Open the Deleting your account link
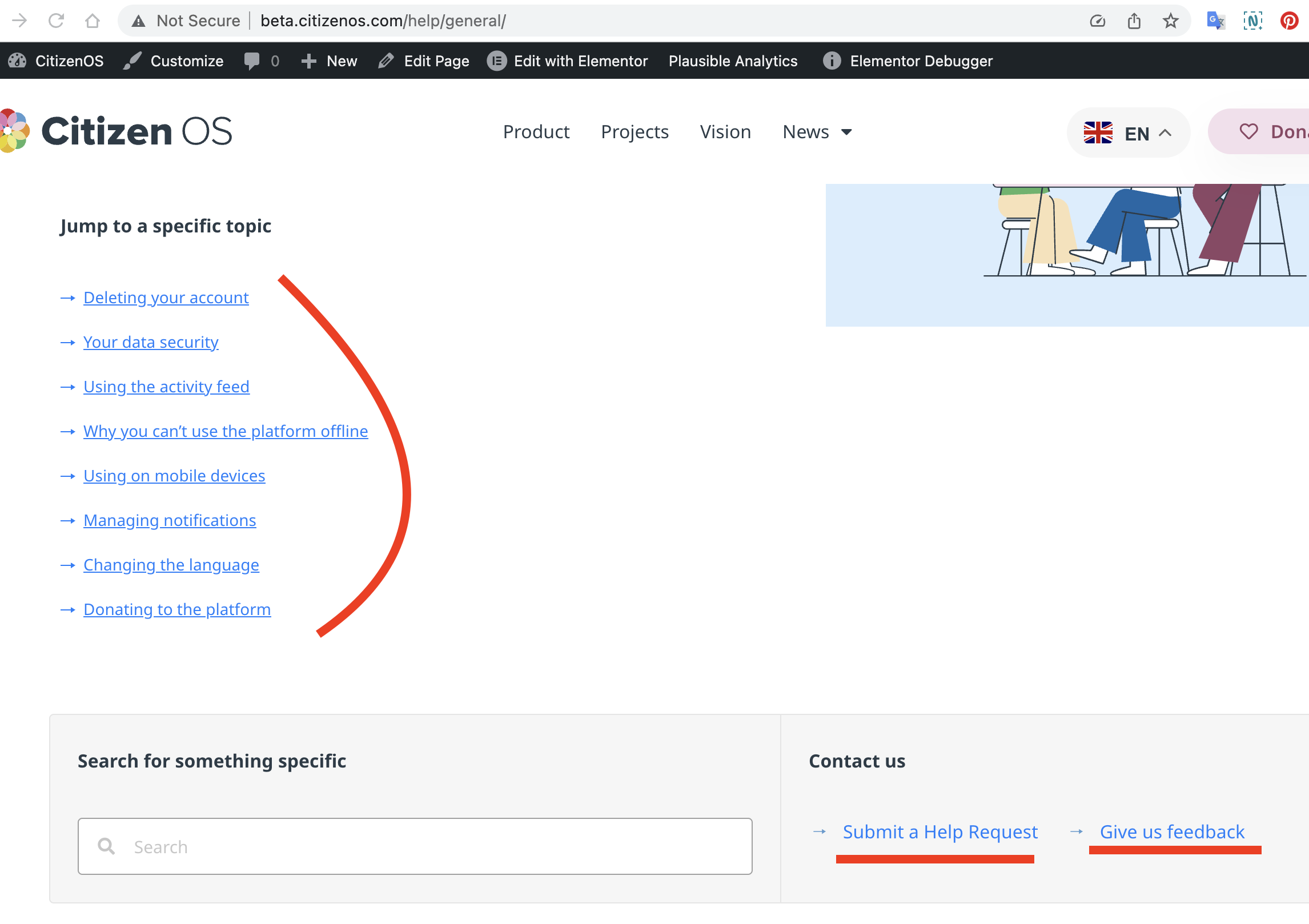 [x=166, y=297]
